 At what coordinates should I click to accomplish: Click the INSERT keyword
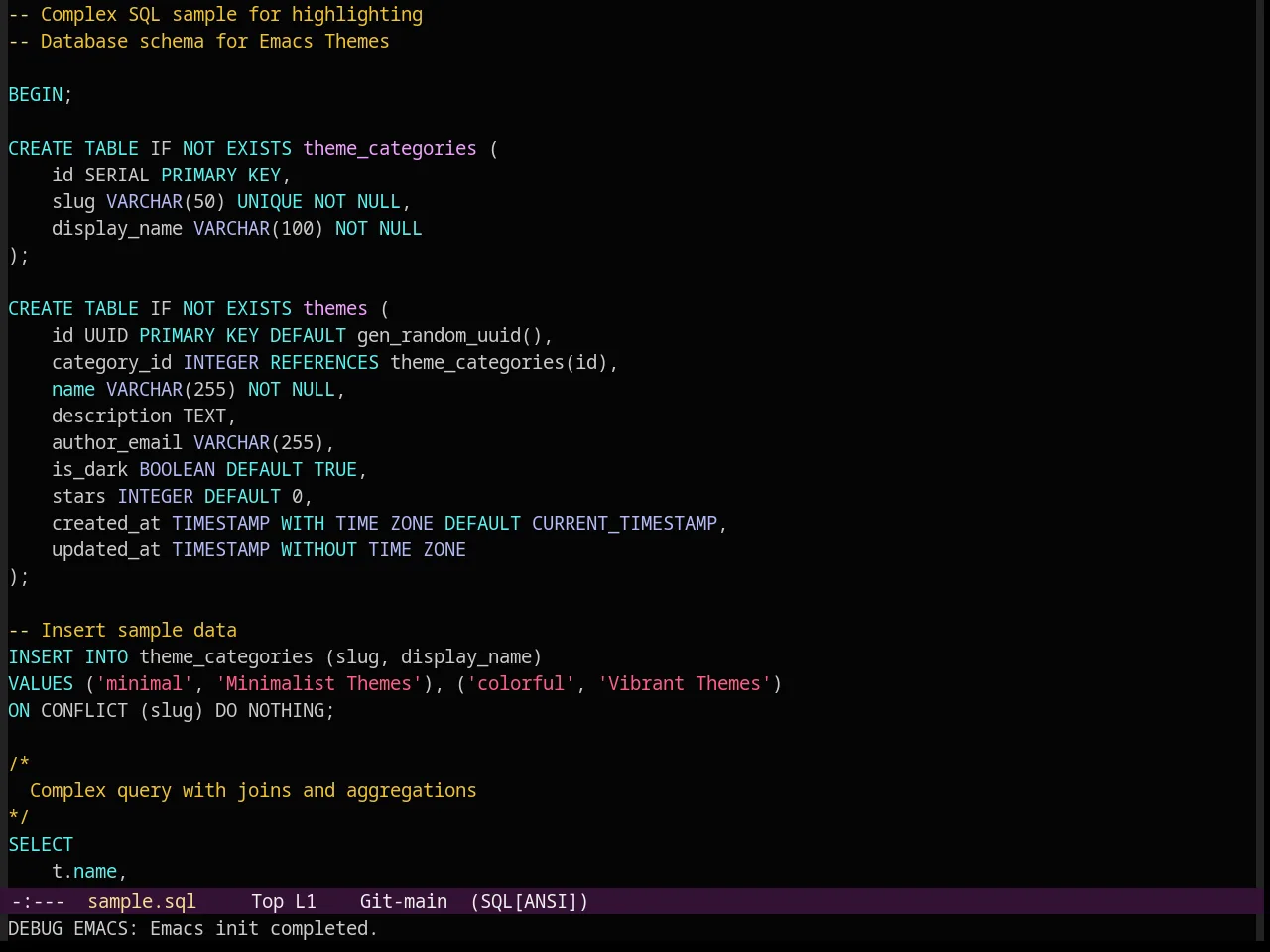pyautogui.click(x=41, y=656)
